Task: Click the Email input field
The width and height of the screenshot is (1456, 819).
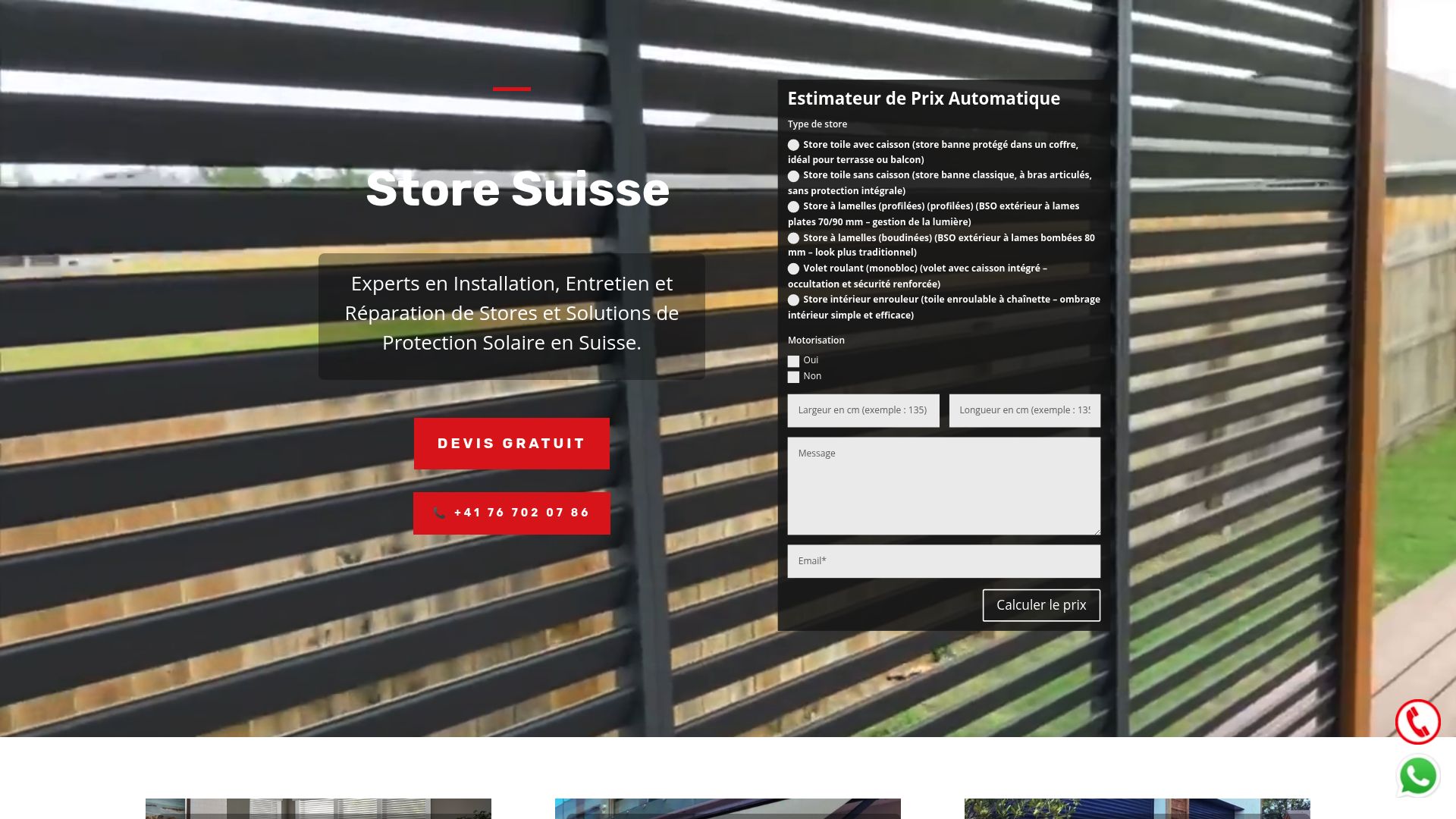Action: (x=943, y=561)
